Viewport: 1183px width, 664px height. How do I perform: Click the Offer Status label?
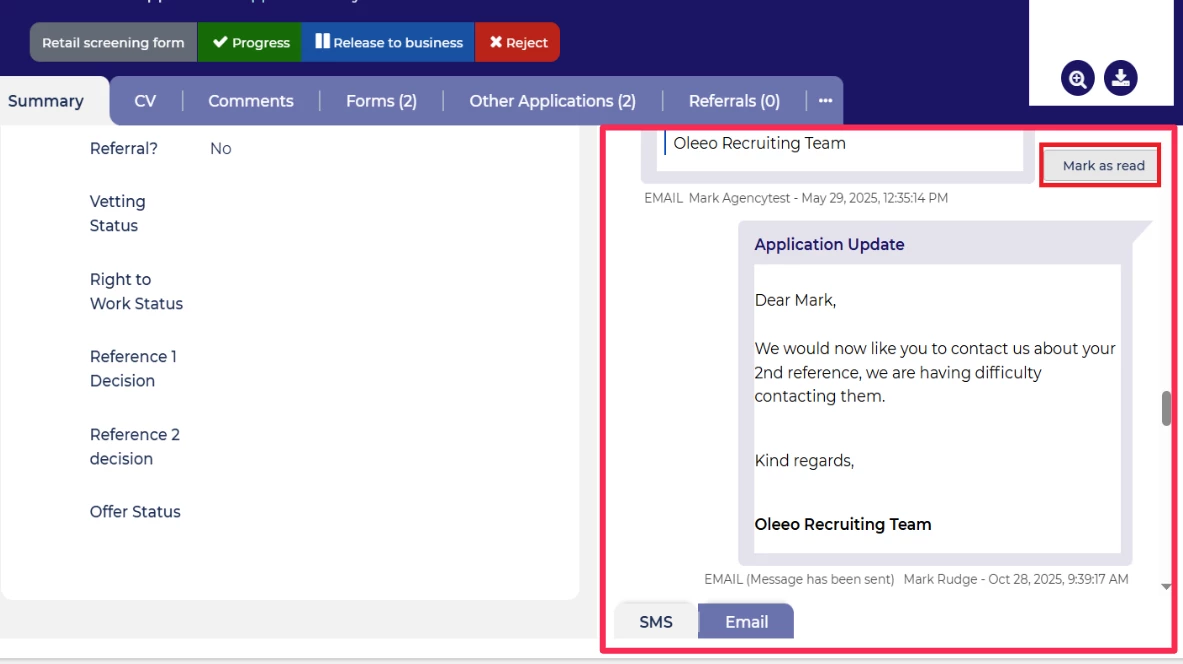click(135, 512)
